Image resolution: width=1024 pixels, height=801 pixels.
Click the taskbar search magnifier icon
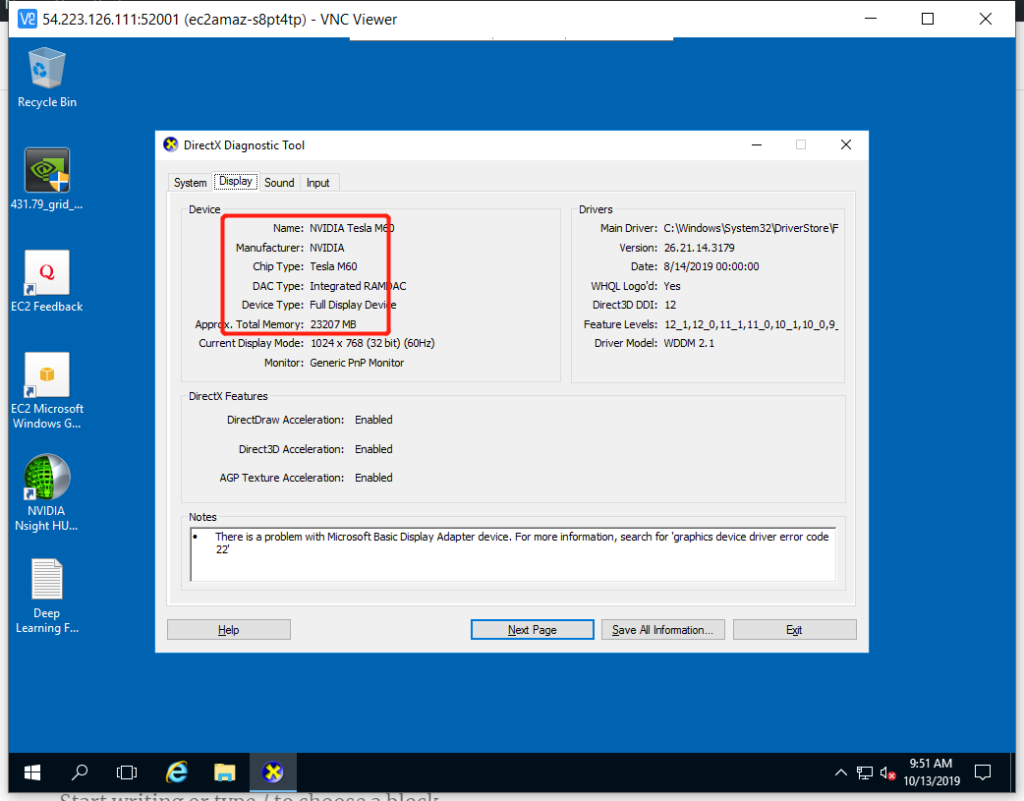80,772
